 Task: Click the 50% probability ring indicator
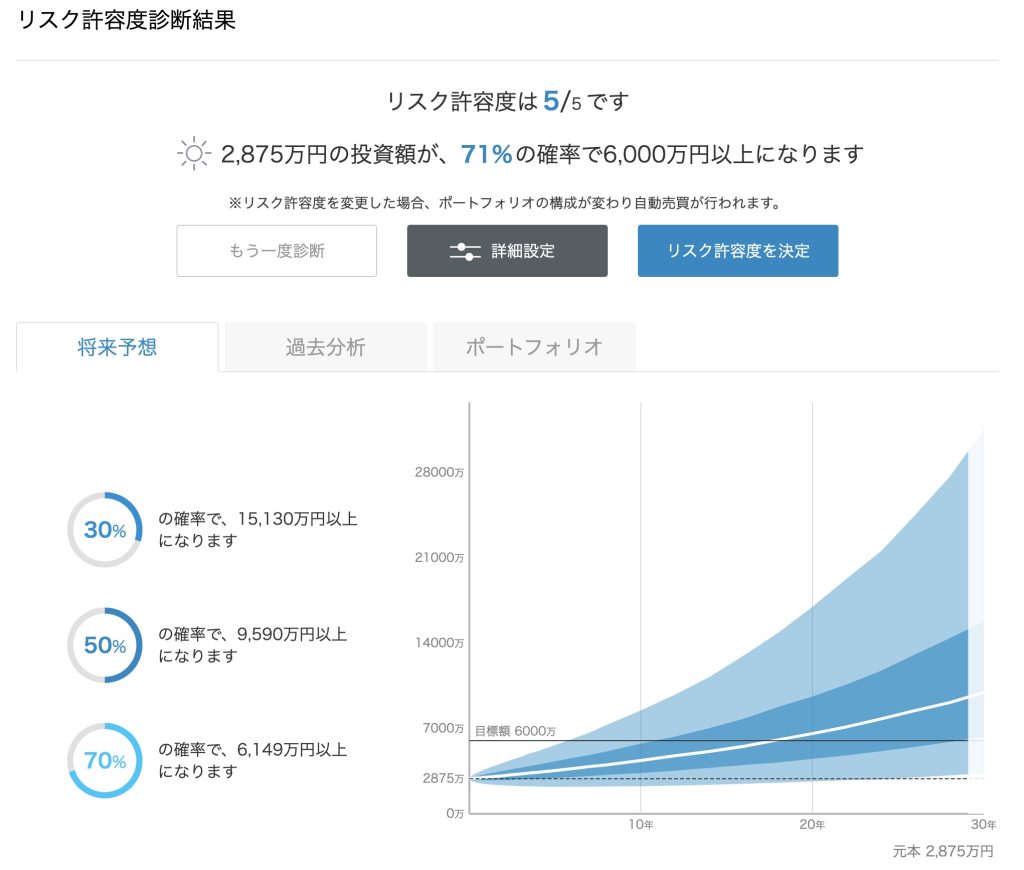(104, 646)
